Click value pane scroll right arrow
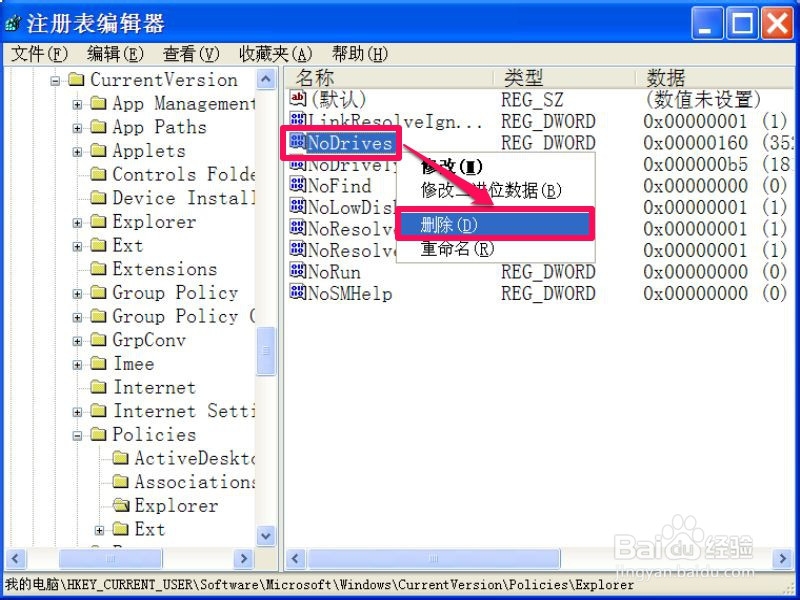 (782, 559)
